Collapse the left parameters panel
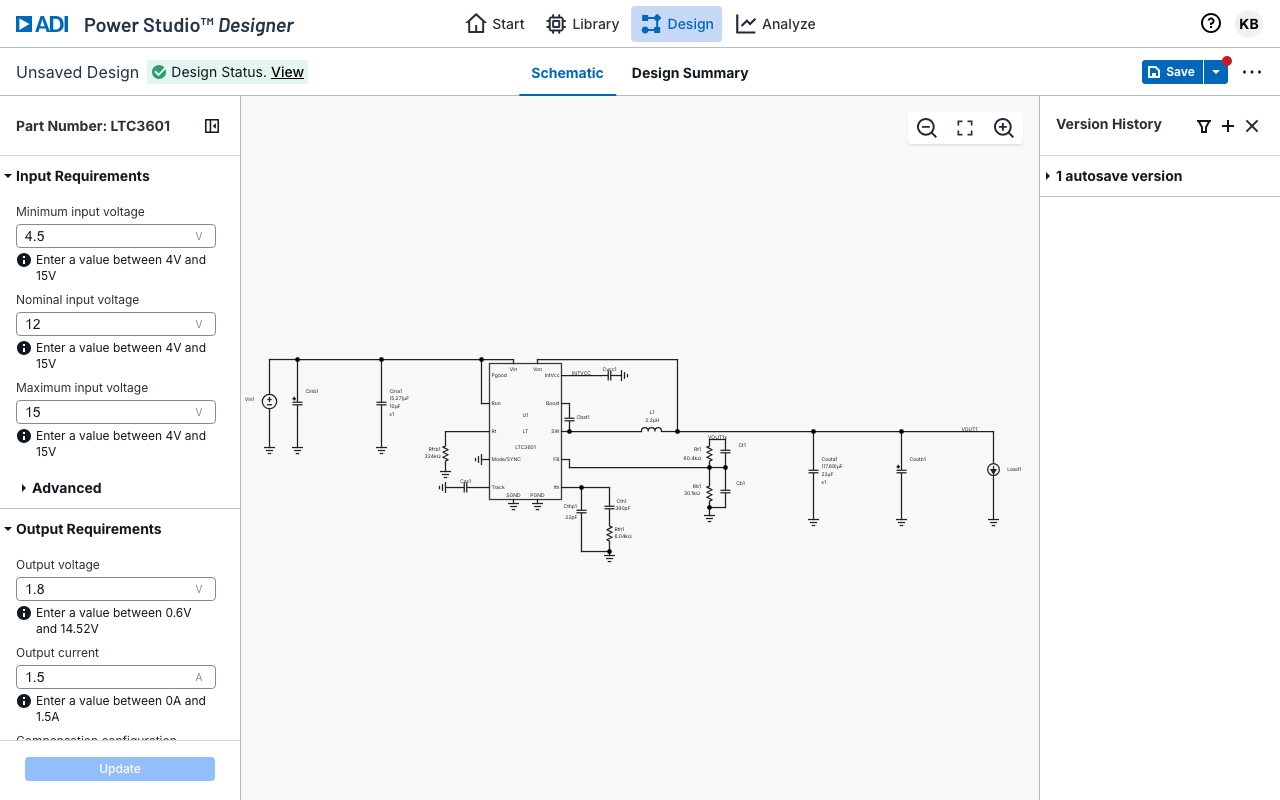The height and width of the screenshot is (800, 1280). [x=212, y=126]
